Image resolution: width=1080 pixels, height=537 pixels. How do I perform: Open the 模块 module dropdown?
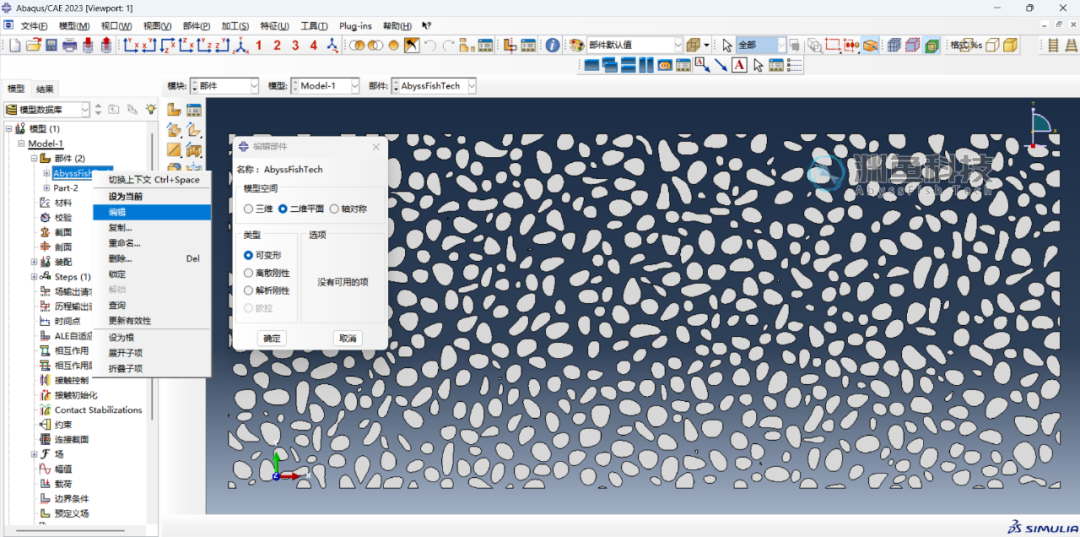coord(224,86)
